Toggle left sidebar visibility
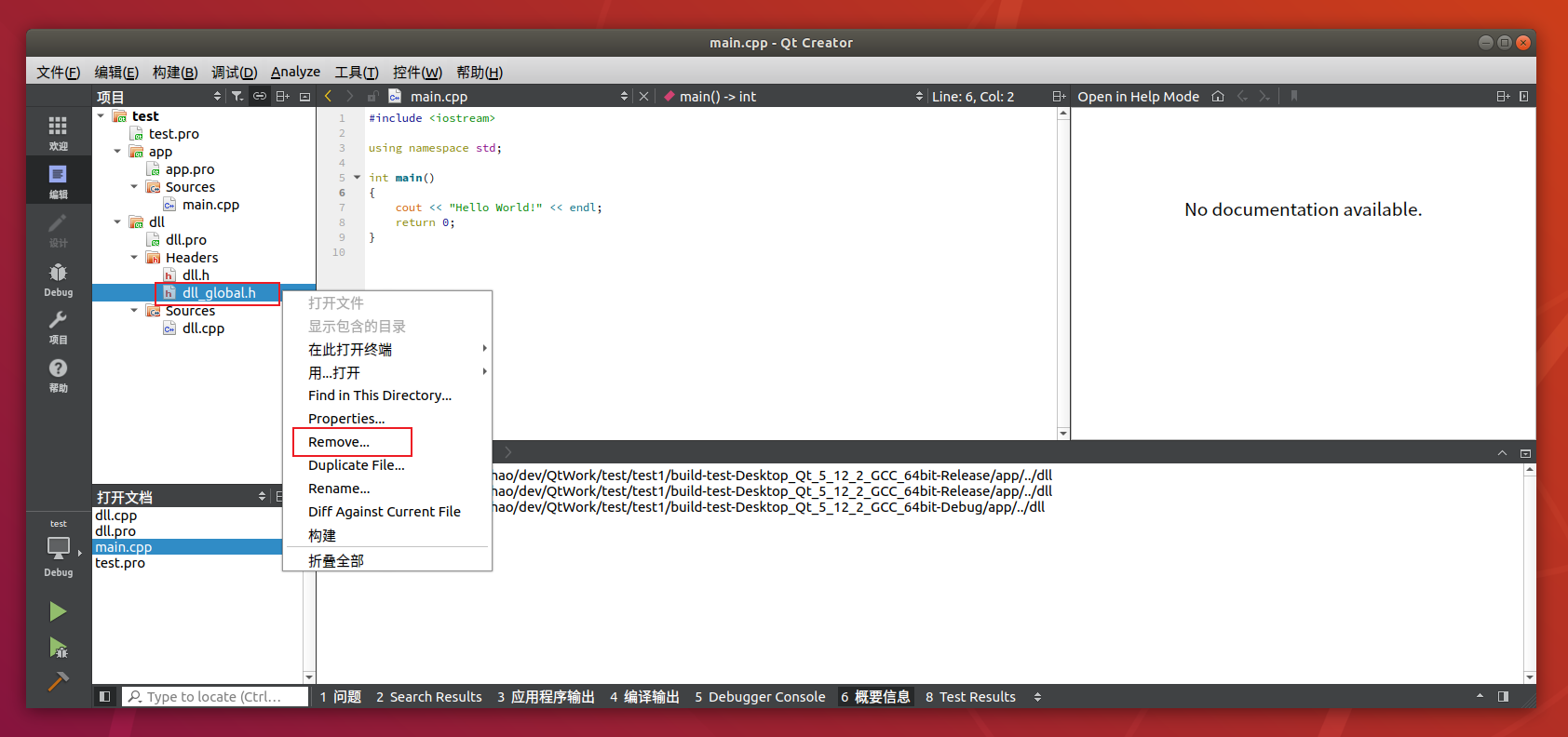The width and height of the screenshot is (1568, 737). coord(104,696)
